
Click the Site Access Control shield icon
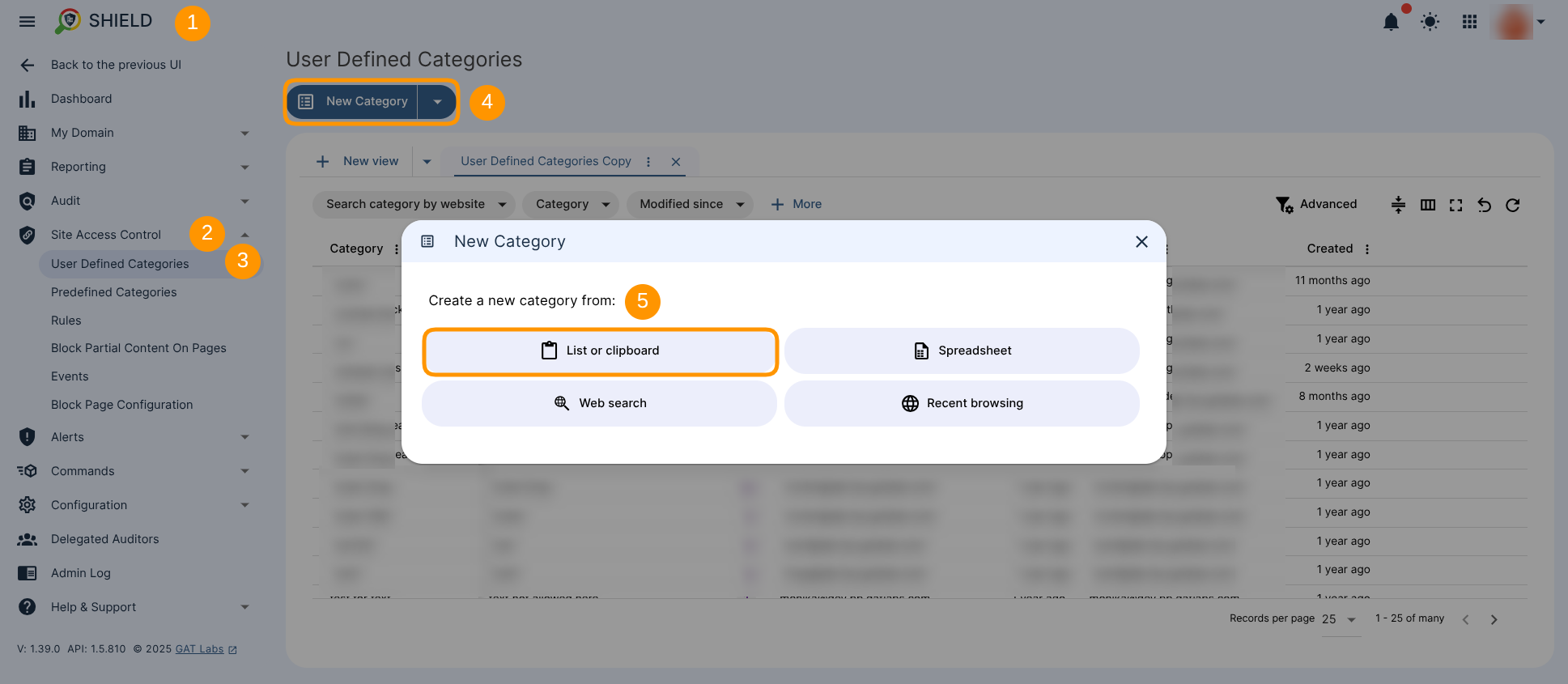28,235
